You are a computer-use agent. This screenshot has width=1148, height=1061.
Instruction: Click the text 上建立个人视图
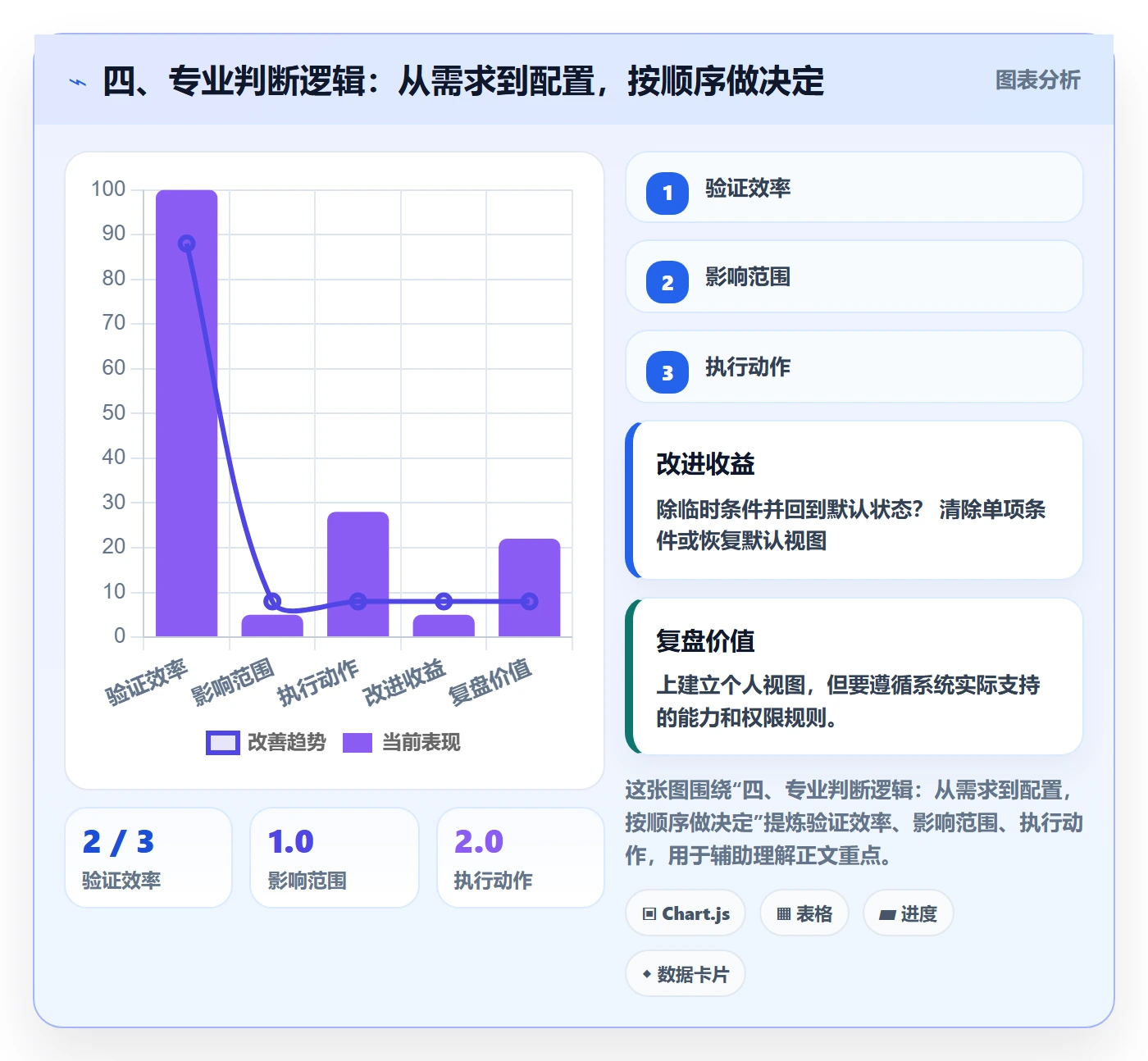[733, 685]
